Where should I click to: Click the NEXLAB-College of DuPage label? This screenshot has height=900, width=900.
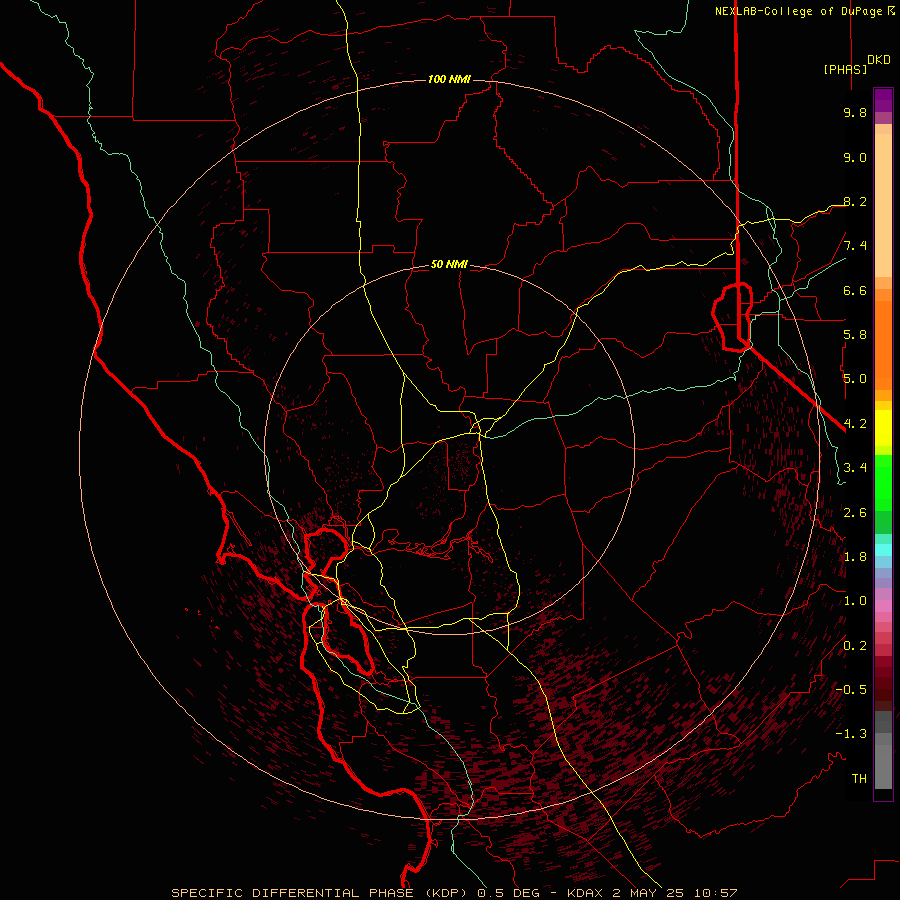[799, 11]
